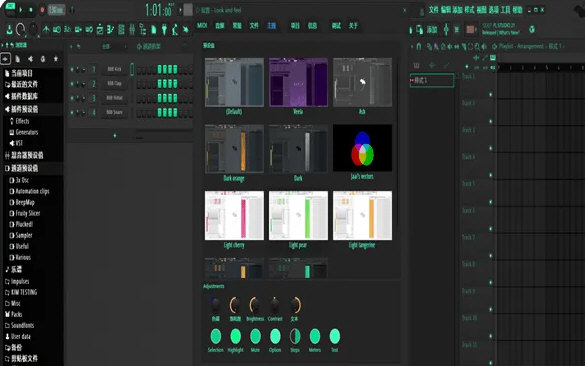This screenshot has height=366, width=585.
Task: Switch to the MIDI settings tab
Action: pos(202,25)
